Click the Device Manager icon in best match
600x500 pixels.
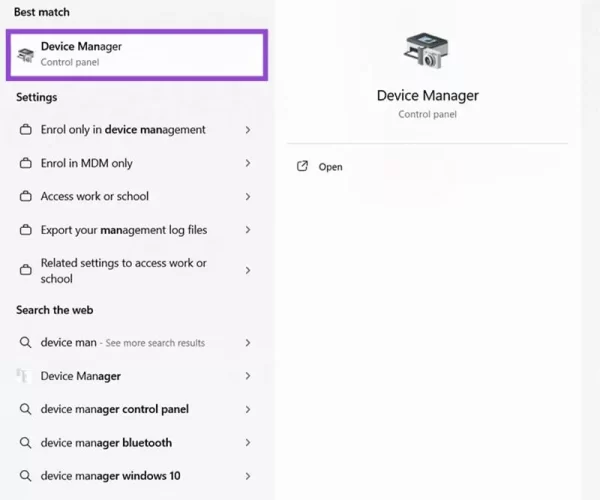[x=26, y=54]
